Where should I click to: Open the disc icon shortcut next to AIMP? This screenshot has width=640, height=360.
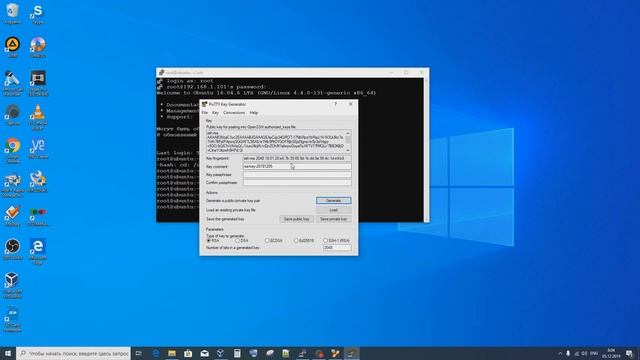click(x=38, y=47)
